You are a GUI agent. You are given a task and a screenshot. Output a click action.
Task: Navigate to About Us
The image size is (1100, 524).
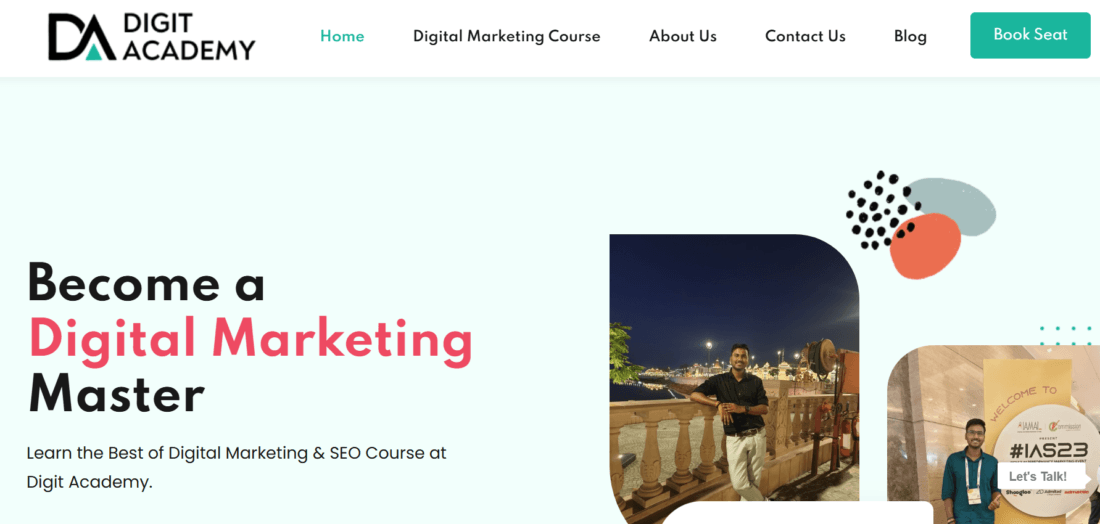point(683,36)
